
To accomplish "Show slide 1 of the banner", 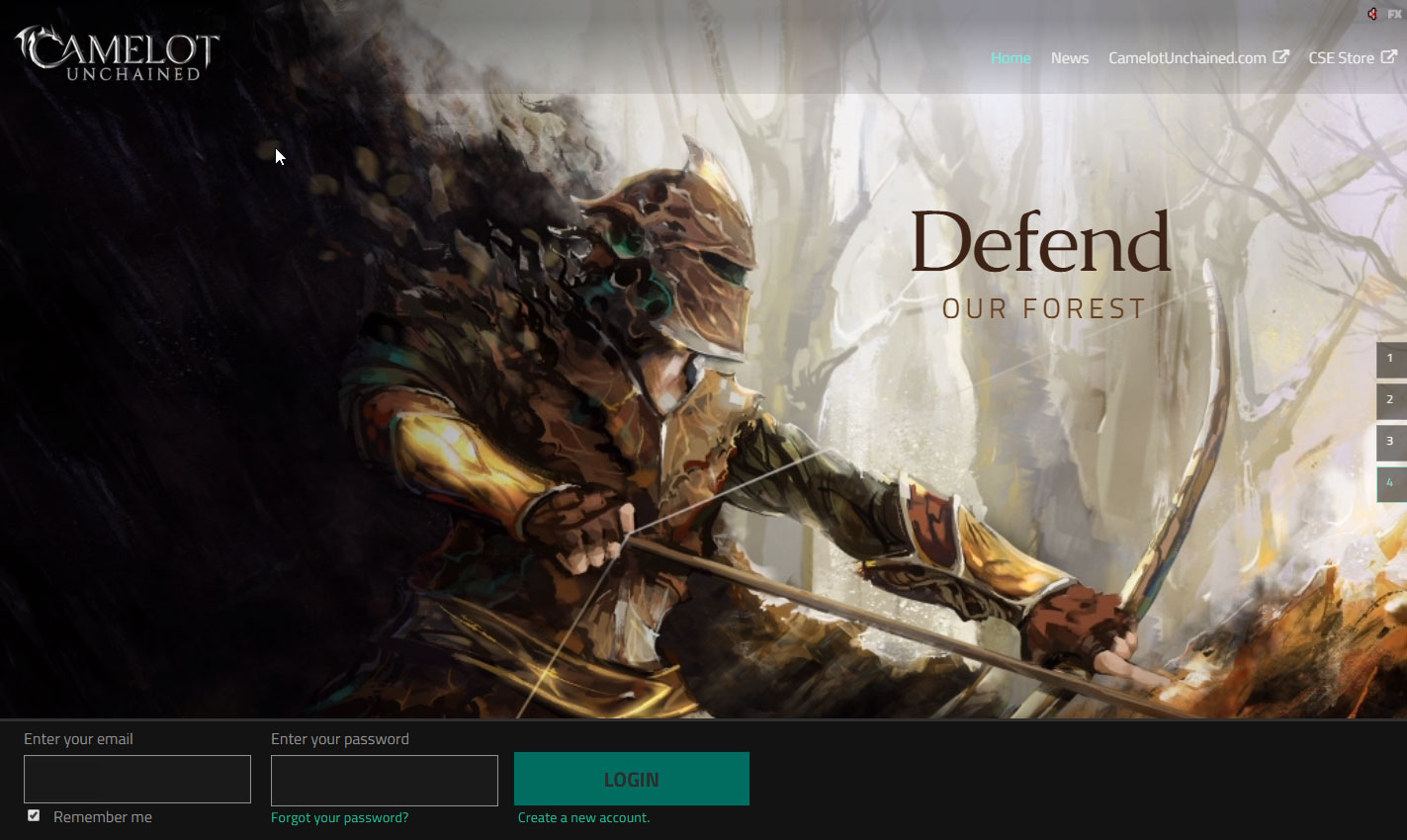I will (1391, 360).
